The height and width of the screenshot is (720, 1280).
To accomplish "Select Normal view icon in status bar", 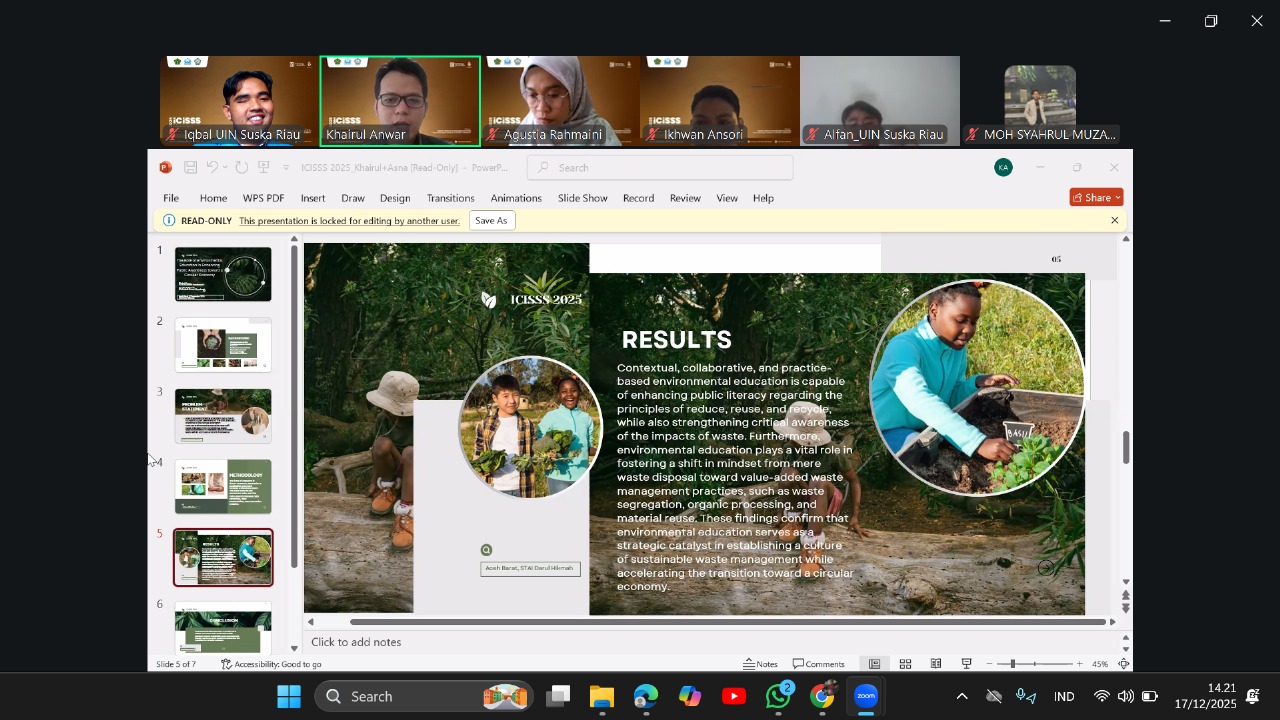I will [874, 664].
